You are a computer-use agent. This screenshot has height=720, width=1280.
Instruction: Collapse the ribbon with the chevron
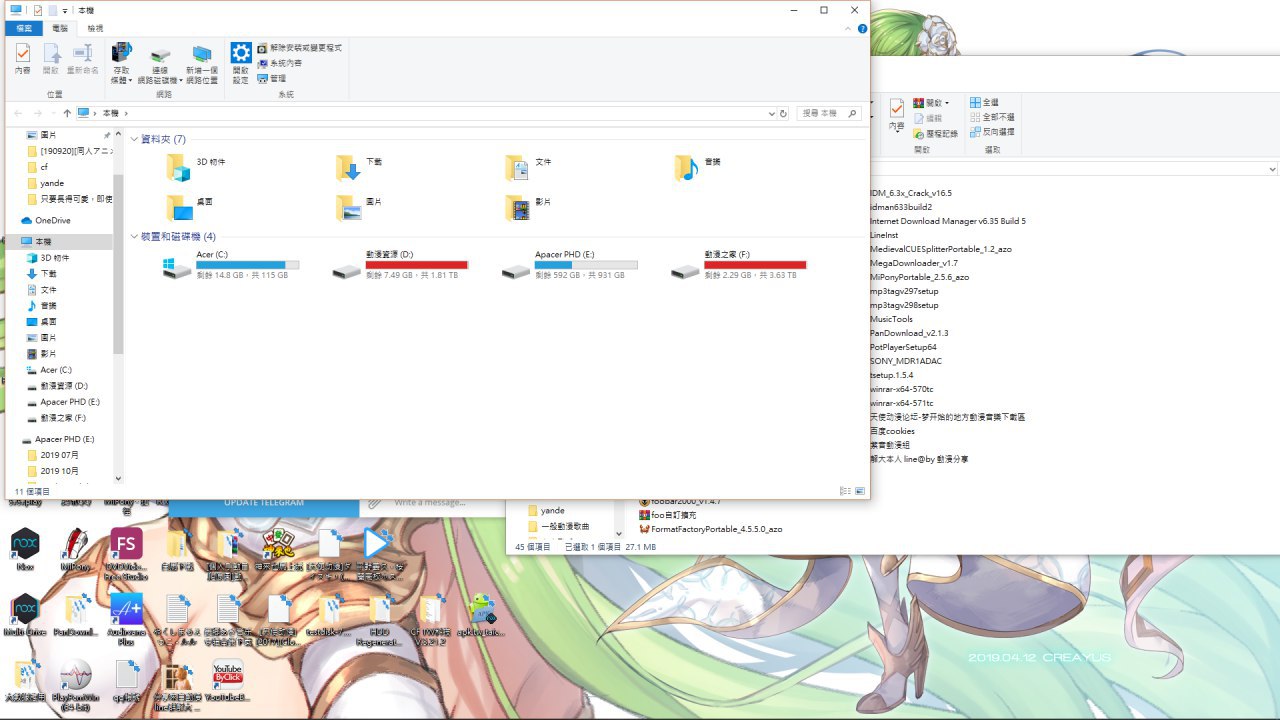pos(849,29)
